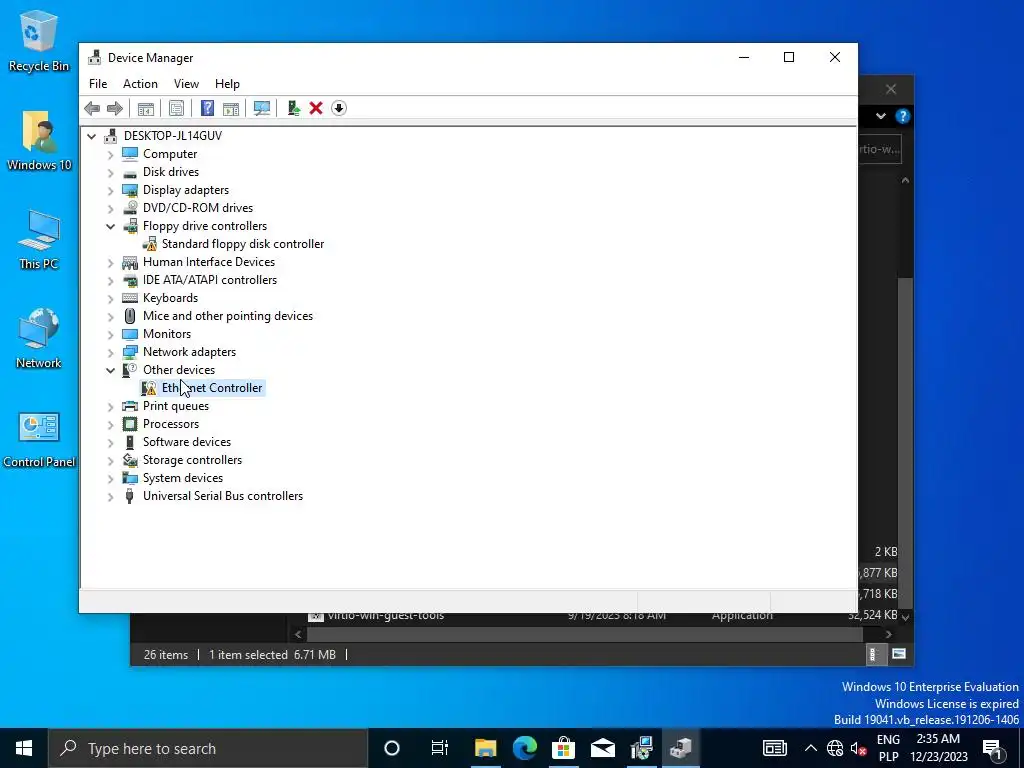Screen dimensions: 1024x768
Task: Select the Software devices category
Action: [x=187, y=441]
